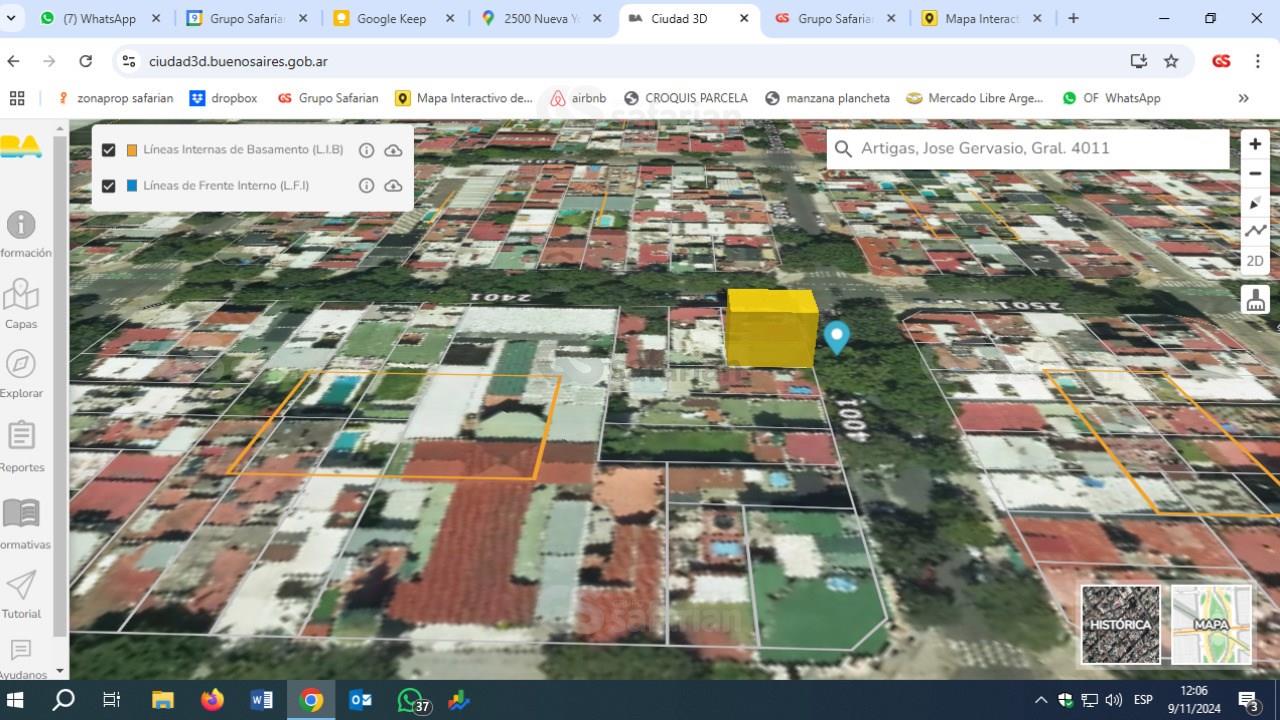Screen dimensions: 1280x720
Task: Close the Ciudad 3D tab
Action: [x=744, y=18]
